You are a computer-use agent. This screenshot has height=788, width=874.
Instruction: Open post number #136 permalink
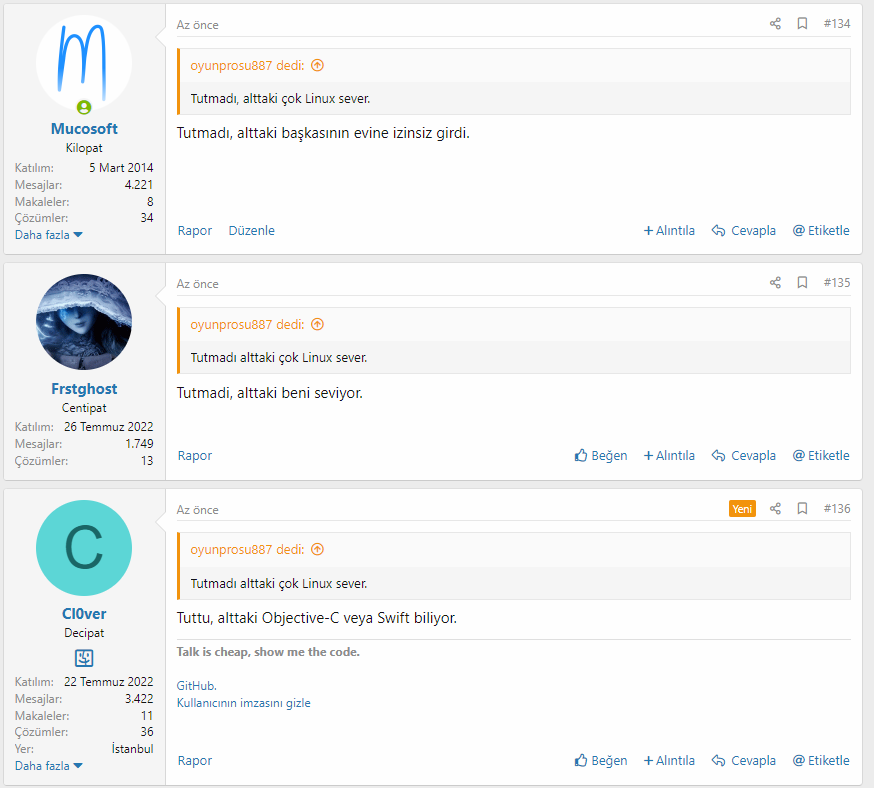837,508
